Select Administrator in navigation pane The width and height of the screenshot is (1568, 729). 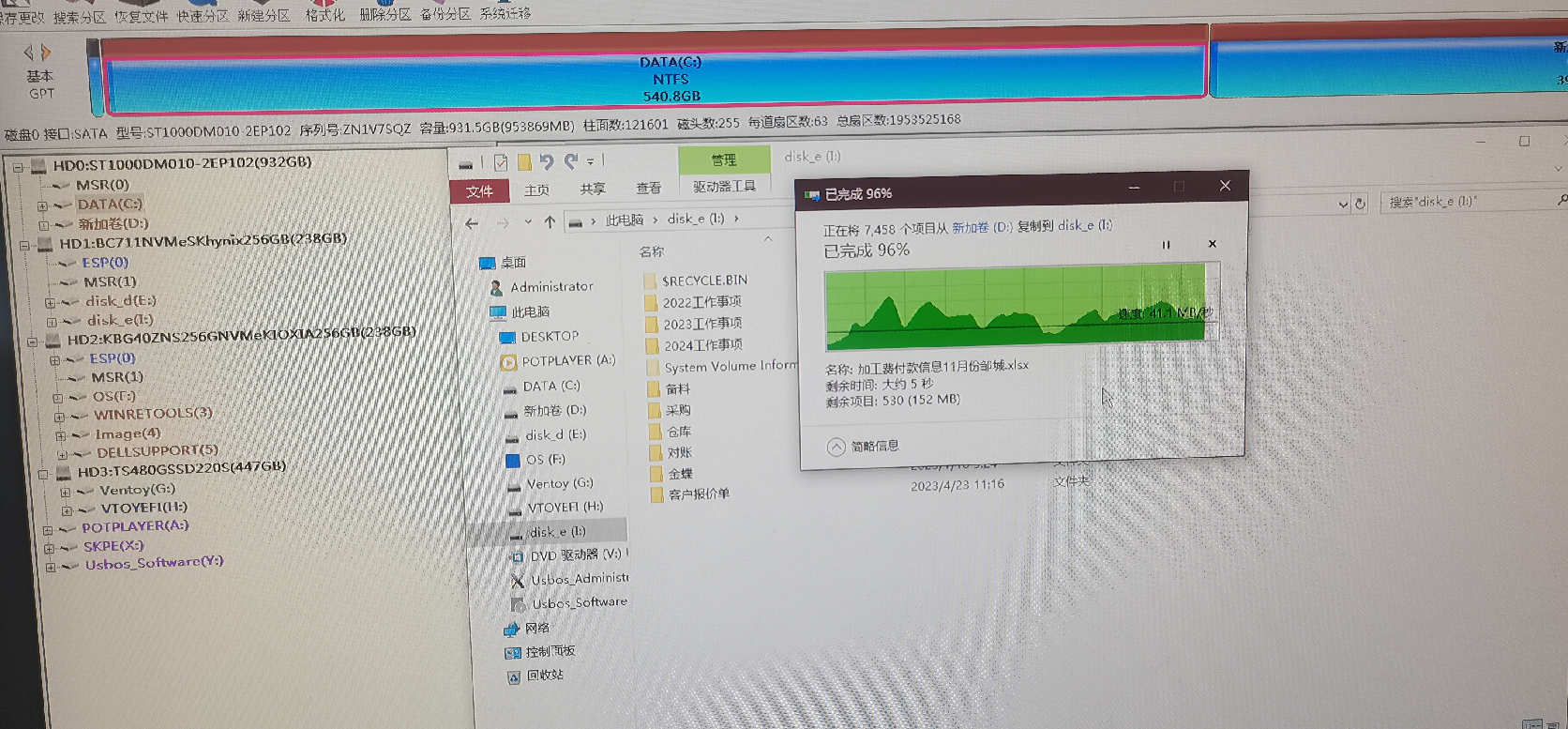point(551,286)
